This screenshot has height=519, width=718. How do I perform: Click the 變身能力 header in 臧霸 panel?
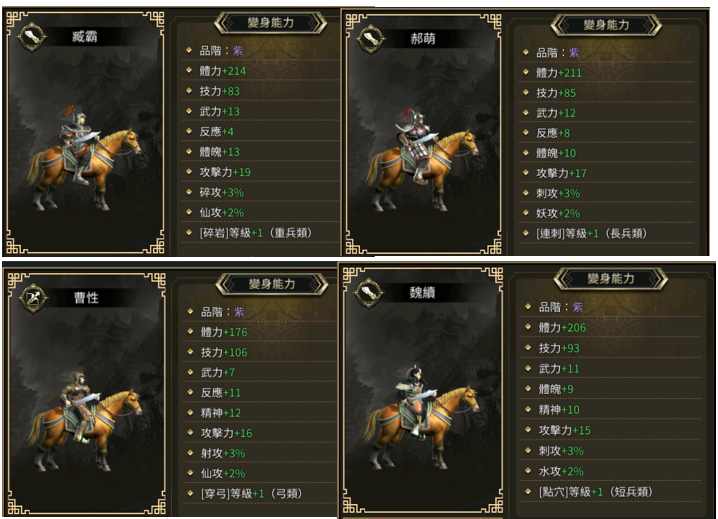point(271,22)
